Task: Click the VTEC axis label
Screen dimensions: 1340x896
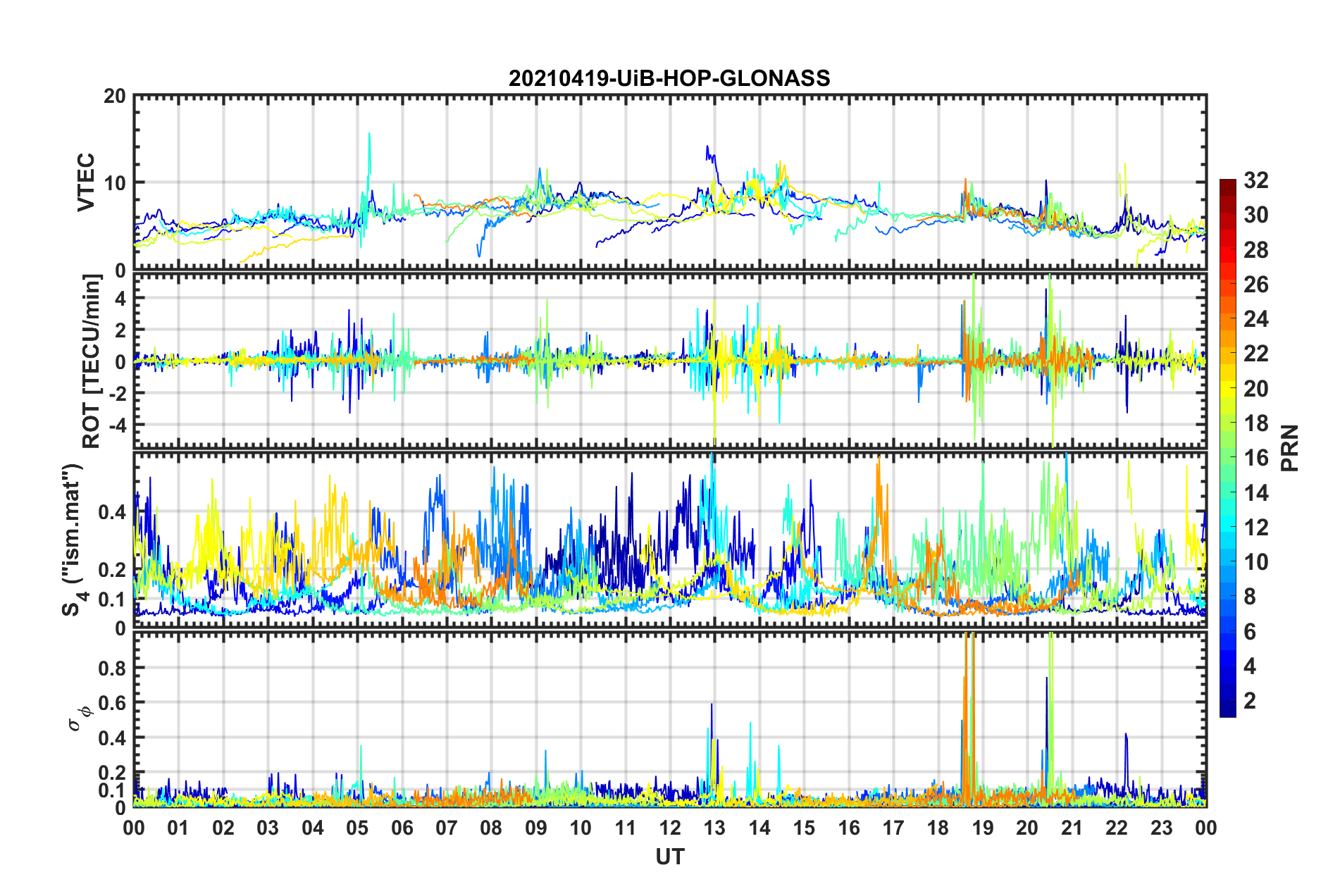Action: (x=86, y=182)
